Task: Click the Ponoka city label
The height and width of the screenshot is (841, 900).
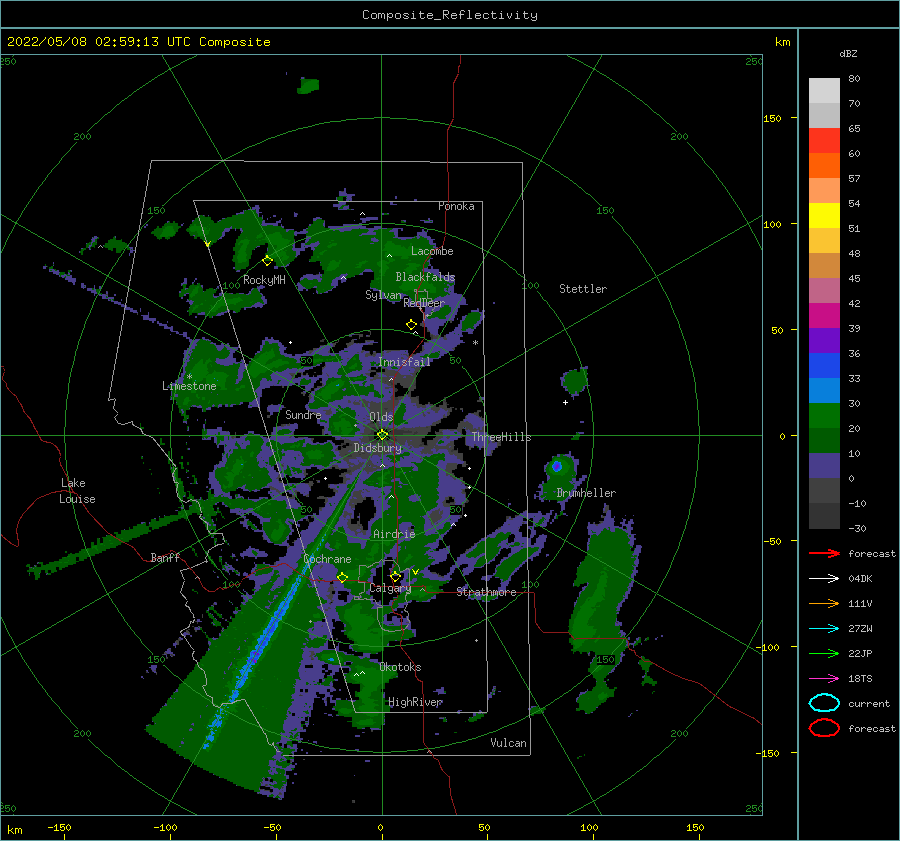Action: click(456, 206)
